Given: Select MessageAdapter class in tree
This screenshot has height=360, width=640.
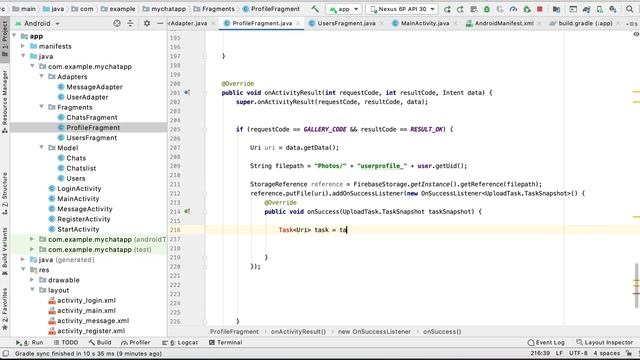Looking at the screenshot, I should (x=94, y=87).
